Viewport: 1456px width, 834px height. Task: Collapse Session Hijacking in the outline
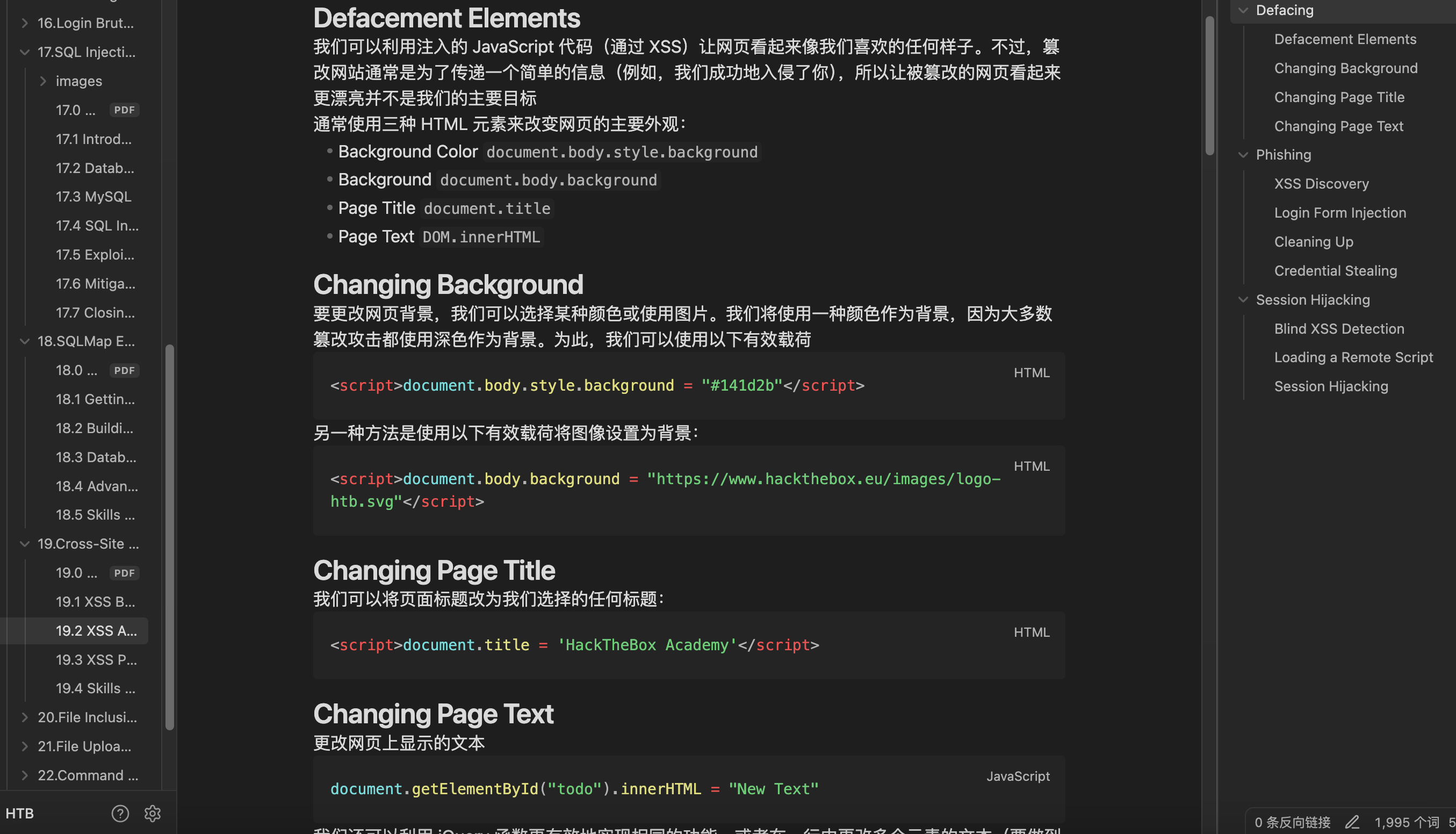[1243, 299]
